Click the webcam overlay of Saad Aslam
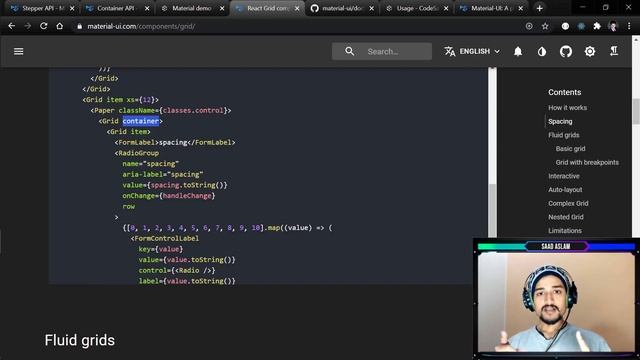 click(x=556, y=299)
